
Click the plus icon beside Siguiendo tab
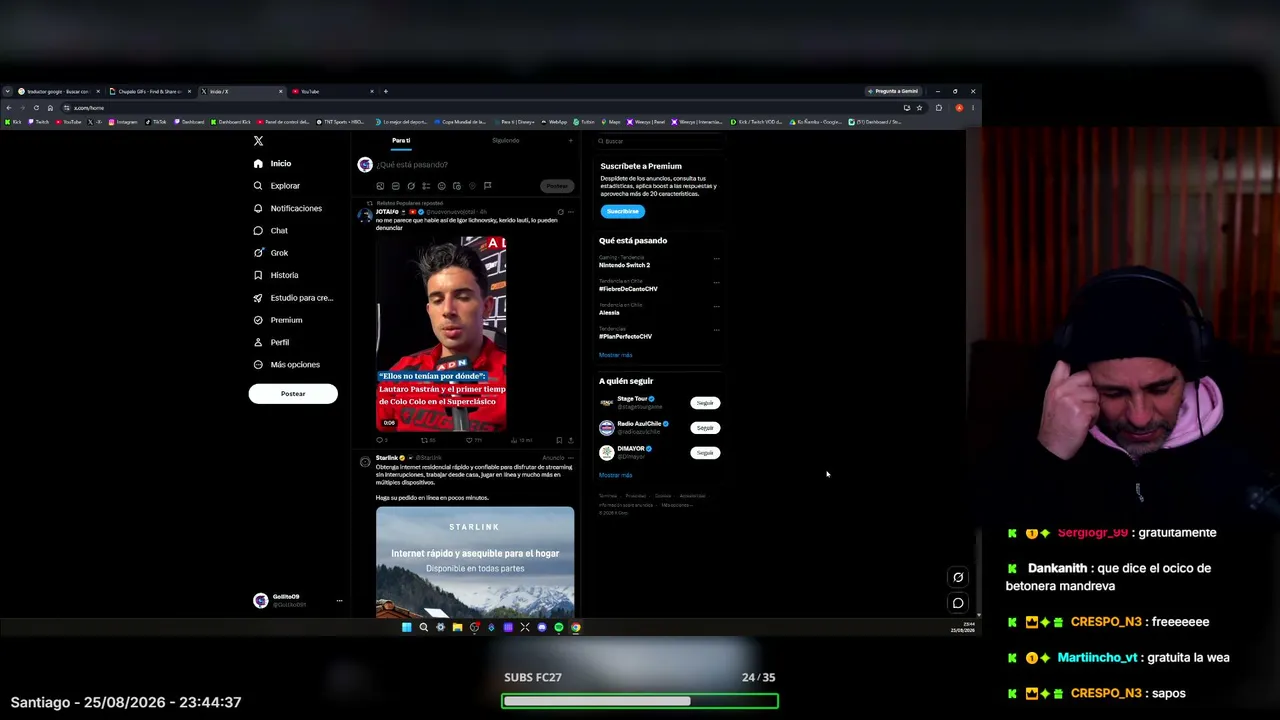pos(571,141)
